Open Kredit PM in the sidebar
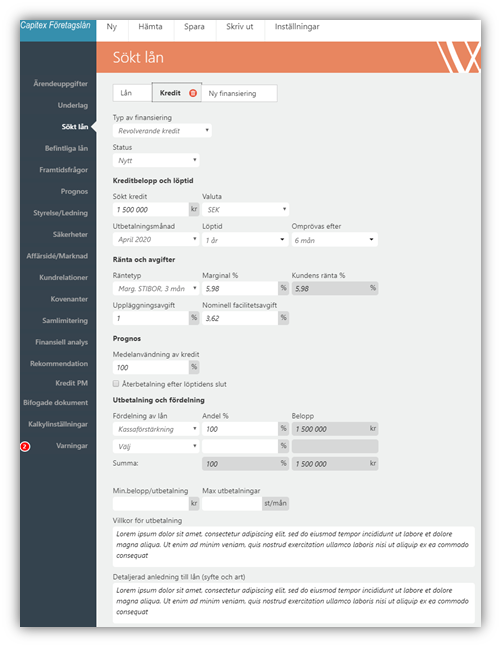This screenshot has height=647, width=501. point(71,383)
